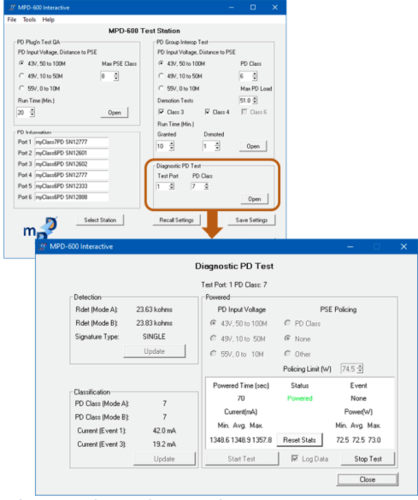Toggle the Class 3 demotion test checkbox
The width and height of the screenshot is (418, 500).
tap(171, 112)
